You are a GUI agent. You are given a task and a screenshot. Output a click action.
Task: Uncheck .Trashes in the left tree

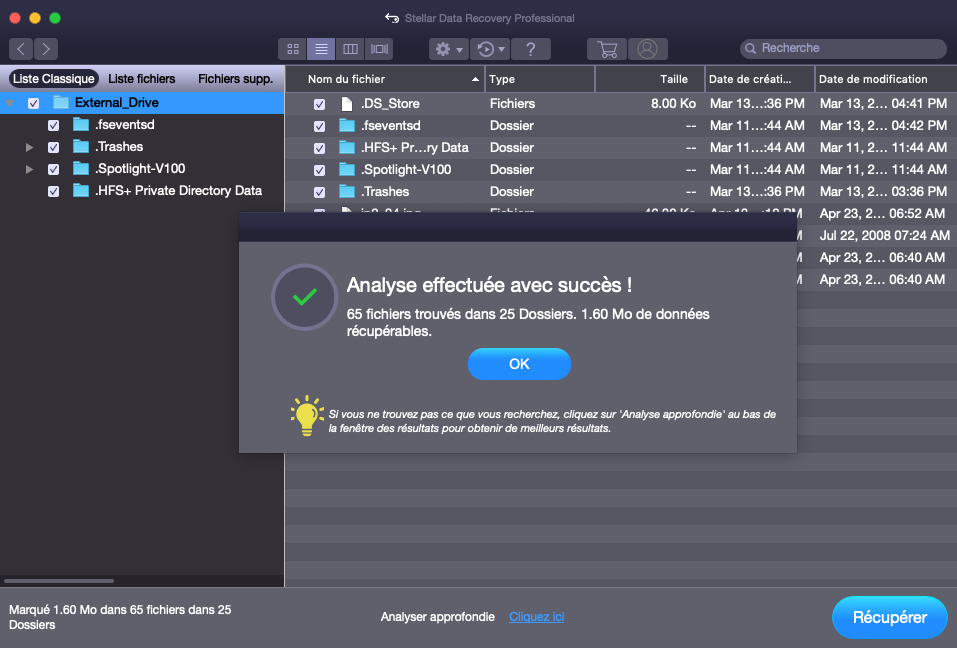coord(54,147)
